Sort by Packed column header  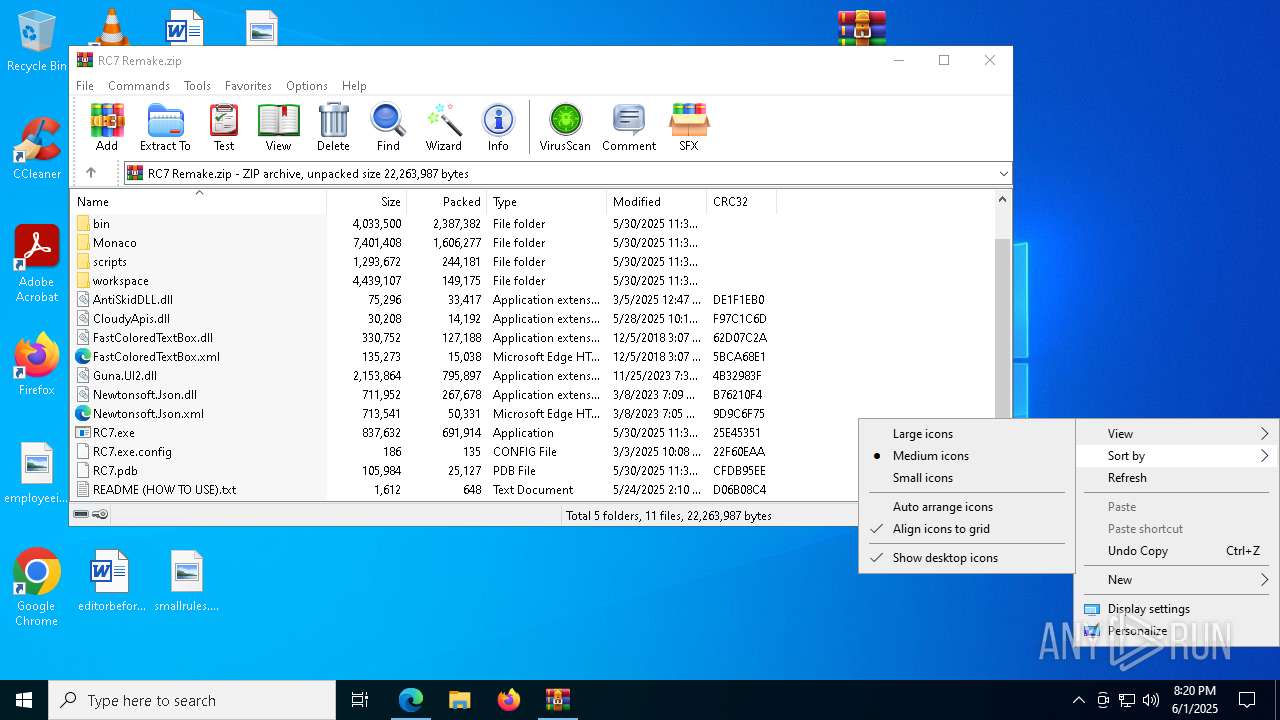point(446,202)
